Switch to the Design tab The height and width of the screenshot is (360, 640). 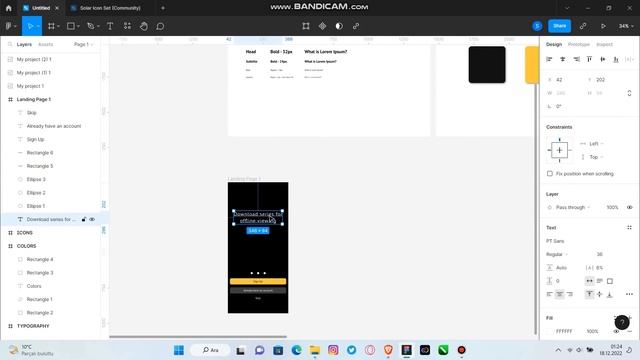[x=554, y=44]
